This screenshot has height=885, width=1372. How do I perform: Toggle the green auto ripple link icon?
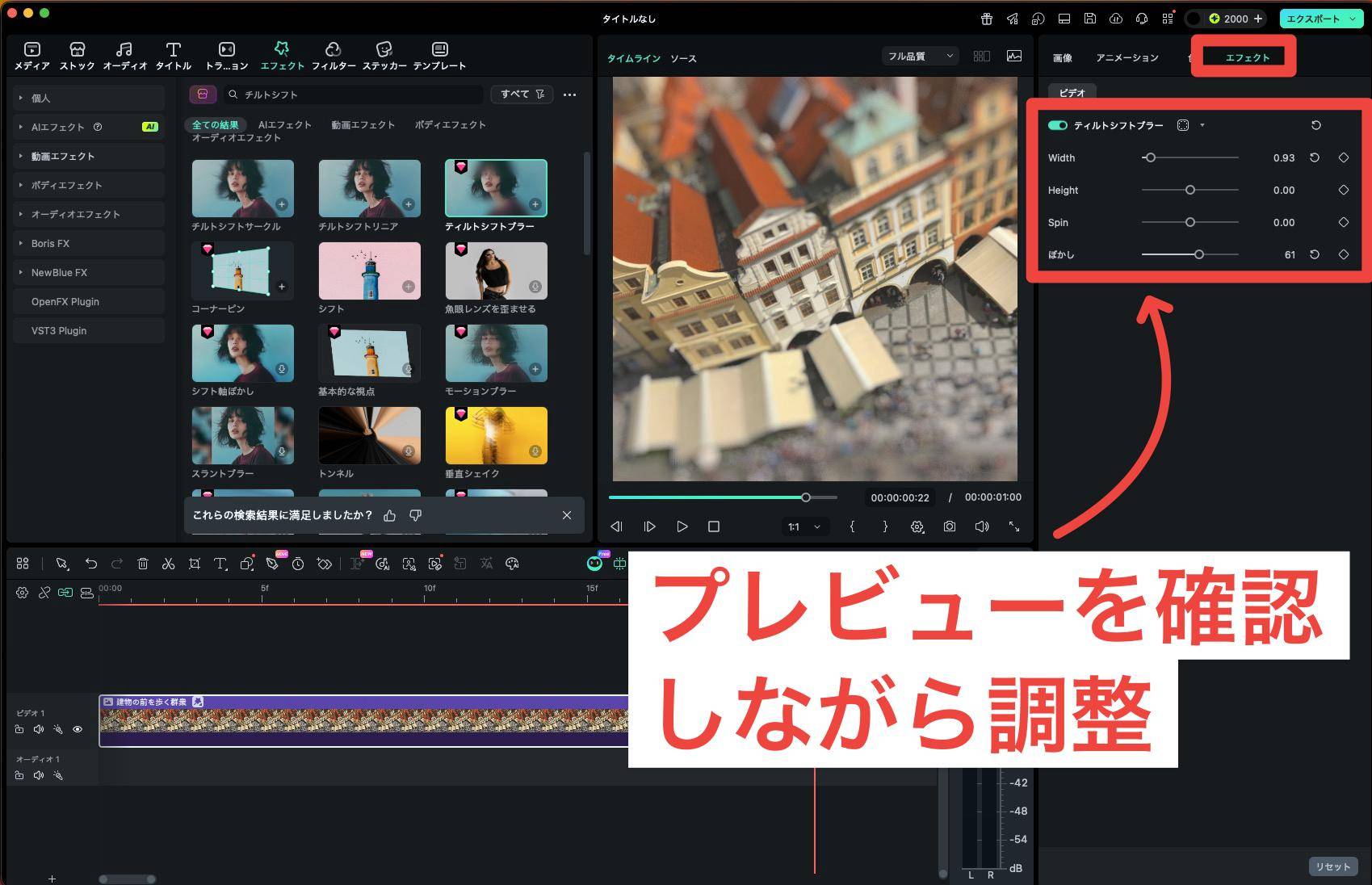[x=65, y=593]
